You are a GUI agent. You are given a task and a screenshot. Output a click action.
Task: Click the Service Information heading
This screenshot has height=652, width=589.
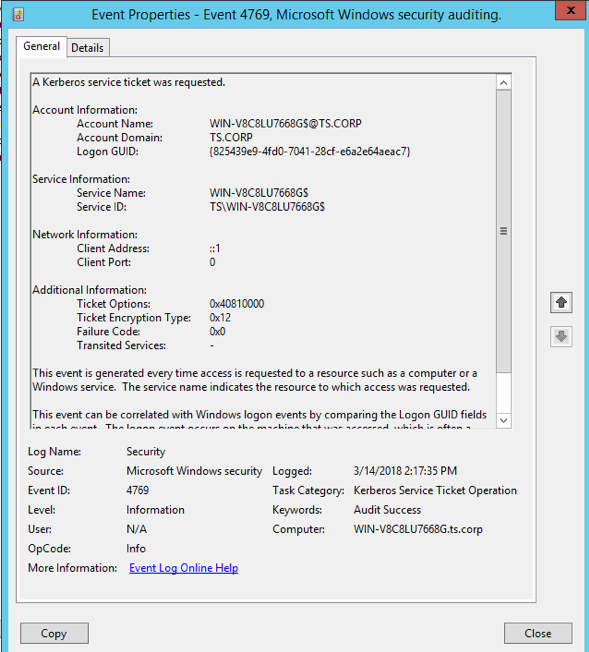(x=81, y=179)
